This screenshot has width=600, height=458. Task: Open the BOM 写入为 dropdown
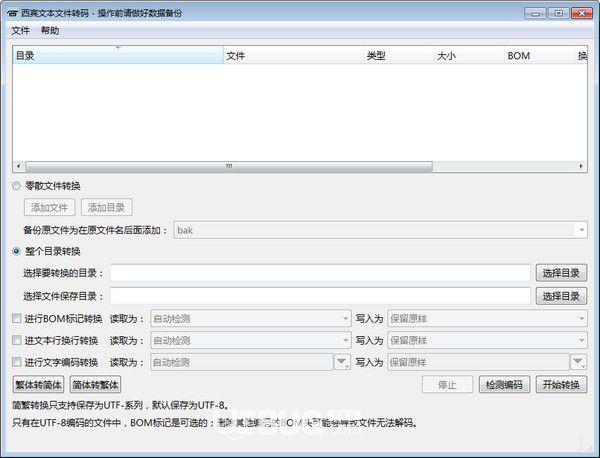(x=488, y=318)
